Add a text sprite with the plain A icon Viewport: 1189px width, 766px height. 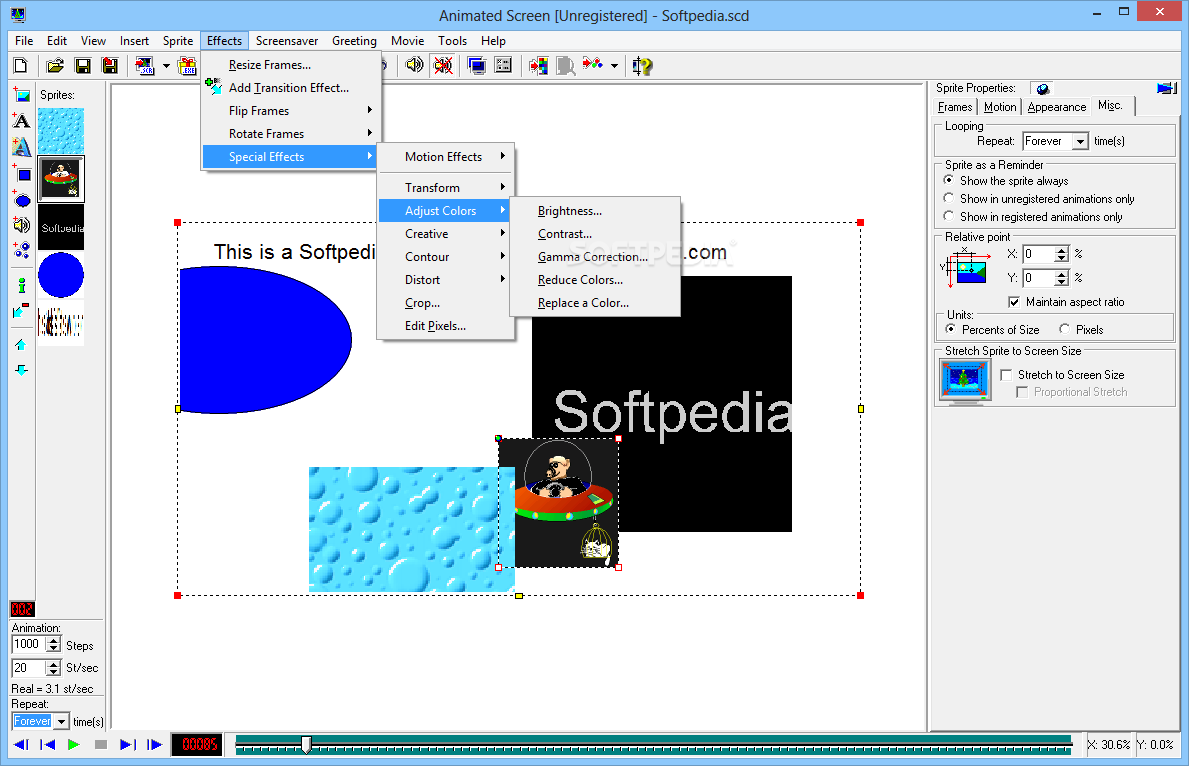coord(21,121)
